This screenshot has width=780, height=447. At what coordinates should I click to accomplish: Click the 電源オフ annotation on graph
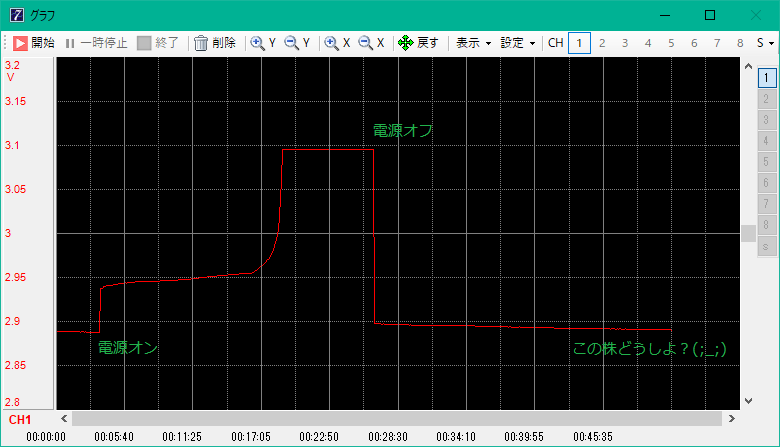(x=403, y=131)
